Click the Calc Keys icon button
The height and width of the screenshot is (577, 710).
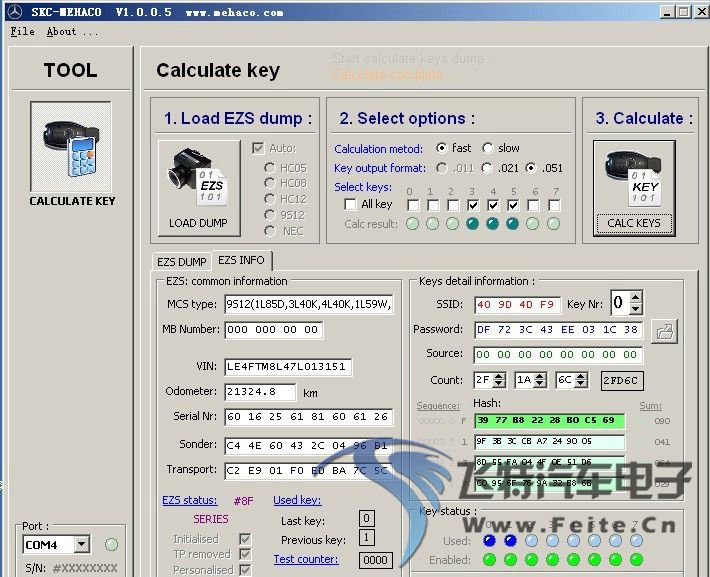pos(634,188)
